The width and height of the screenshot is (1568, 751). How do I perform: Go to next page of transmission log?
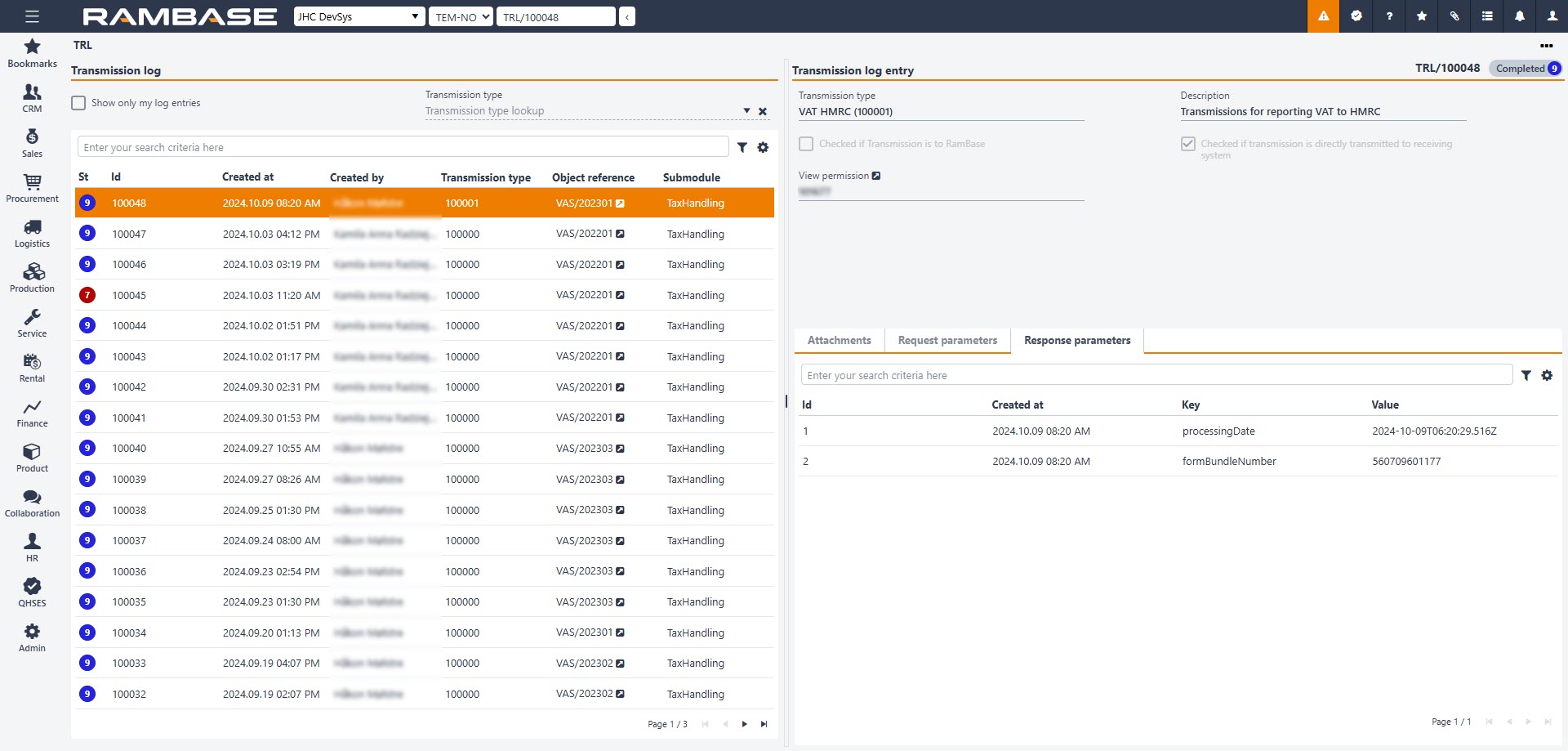pyautogui.click(x=744, y=724)
